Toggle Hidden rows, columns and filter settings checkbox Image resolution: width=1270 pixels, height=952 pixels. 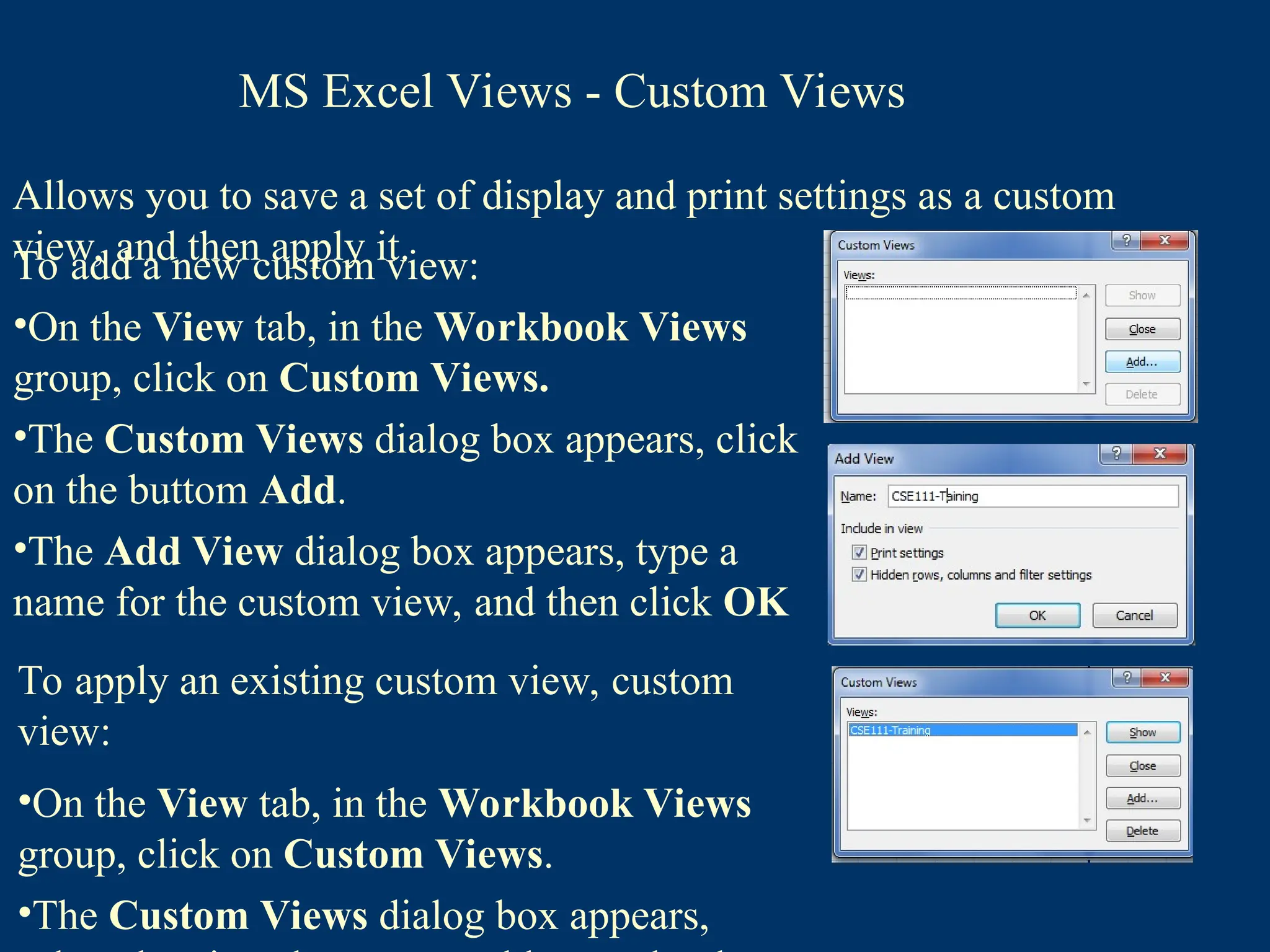pyautogui.click(x=859, y=575)
